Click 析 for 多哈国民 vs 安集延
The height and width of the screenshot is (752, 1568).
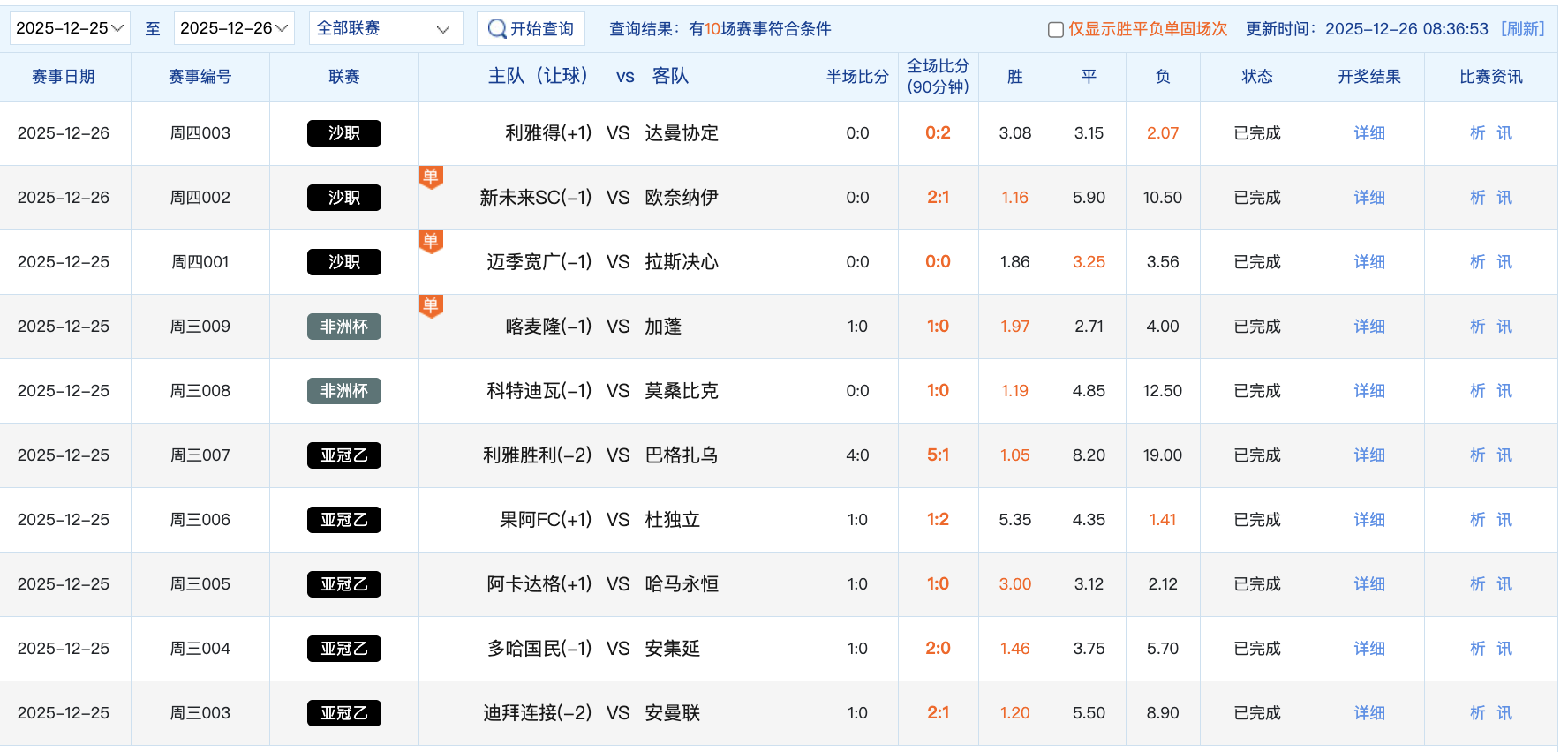[x=1477, y=649]
